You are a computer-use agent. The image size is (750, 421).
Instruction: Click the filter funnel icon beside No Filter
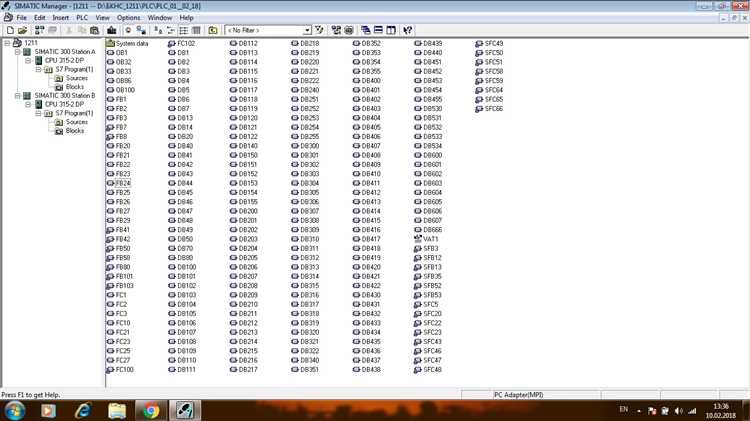click(x=320, y=30)
